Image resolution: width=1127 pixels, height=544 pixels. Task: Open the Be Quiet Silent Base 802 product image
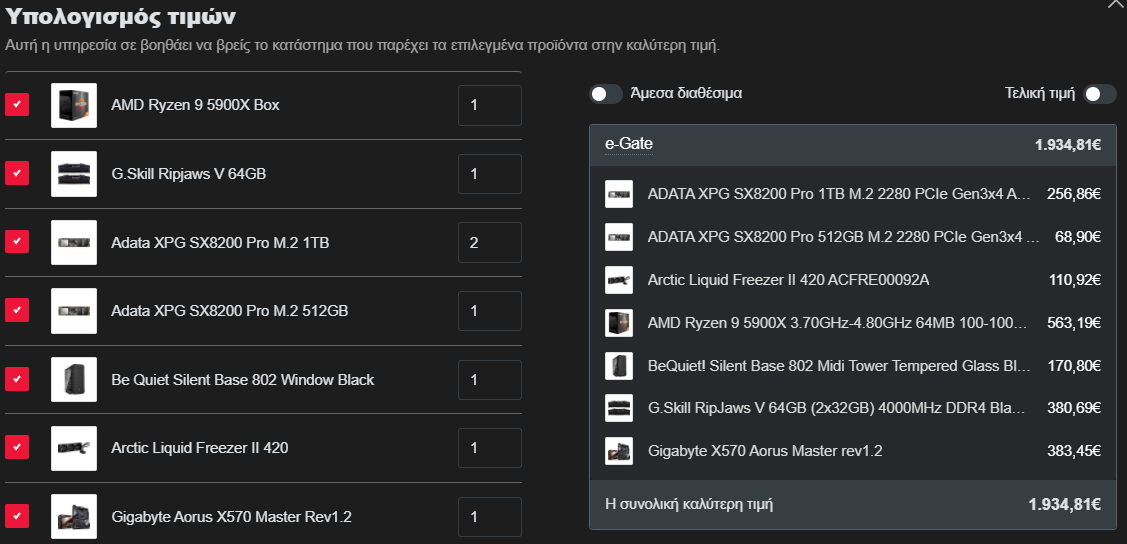click(x=74, y=379)
